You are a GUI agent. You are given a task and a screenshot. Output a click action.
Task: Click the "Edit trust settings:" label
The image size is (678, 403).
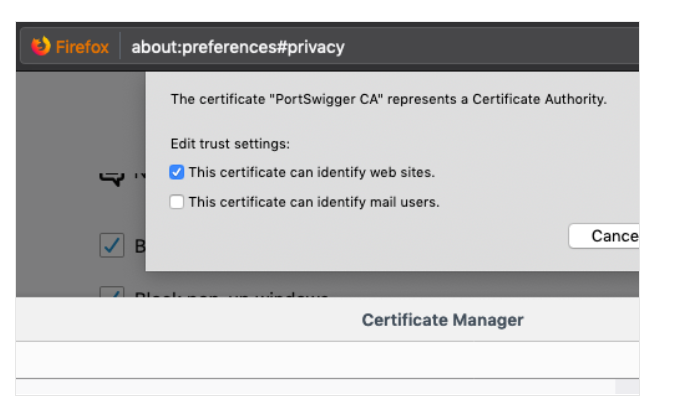[x=230, y=144]
